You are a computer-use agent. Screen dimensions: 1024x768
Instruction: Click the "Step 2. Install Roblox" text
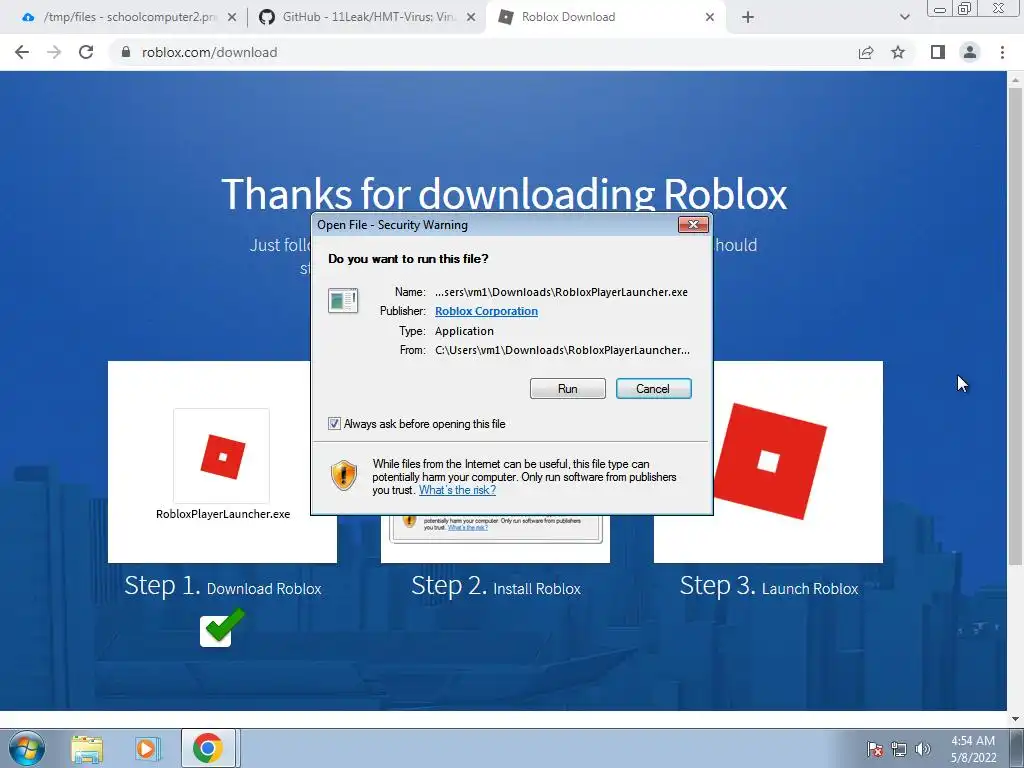[x=496, y=586]
